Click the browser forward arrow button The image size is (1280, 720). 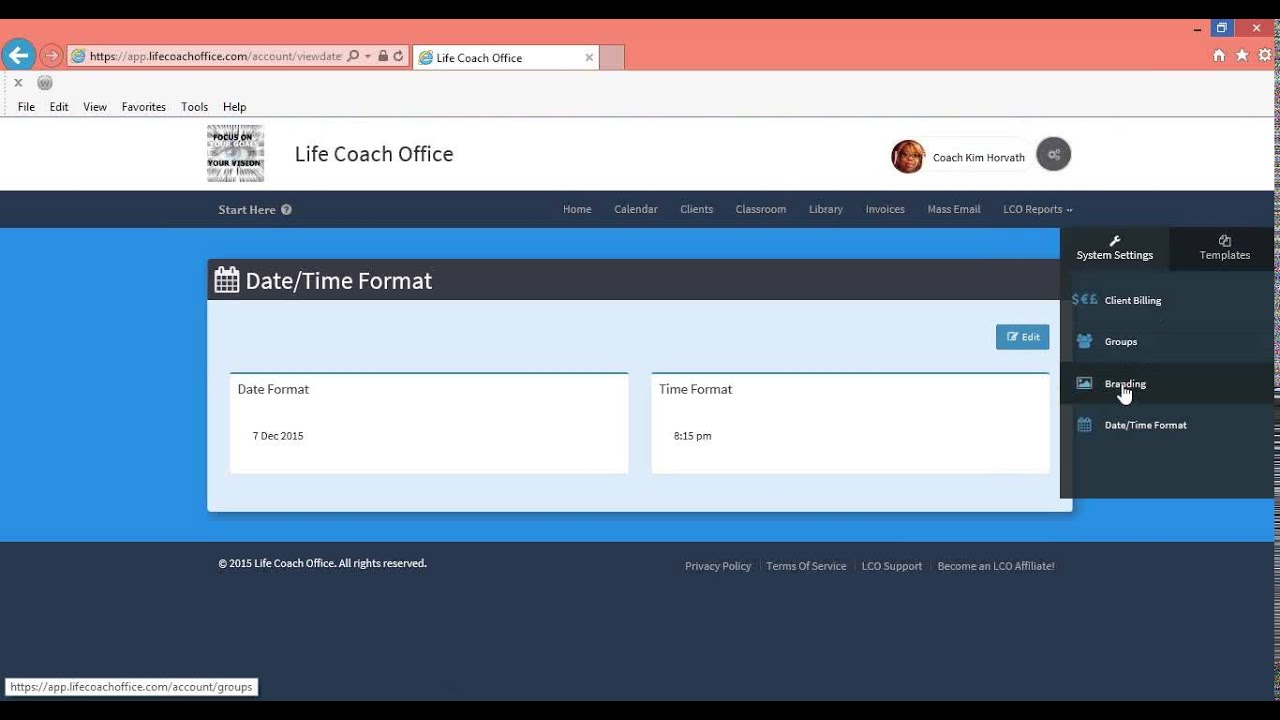pyautogui.click(x=51, y=57)
